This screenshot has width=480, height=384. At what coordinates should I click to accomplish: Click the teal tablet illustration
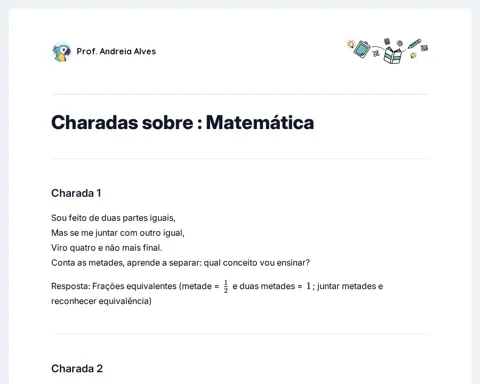(x=362, y=49)
